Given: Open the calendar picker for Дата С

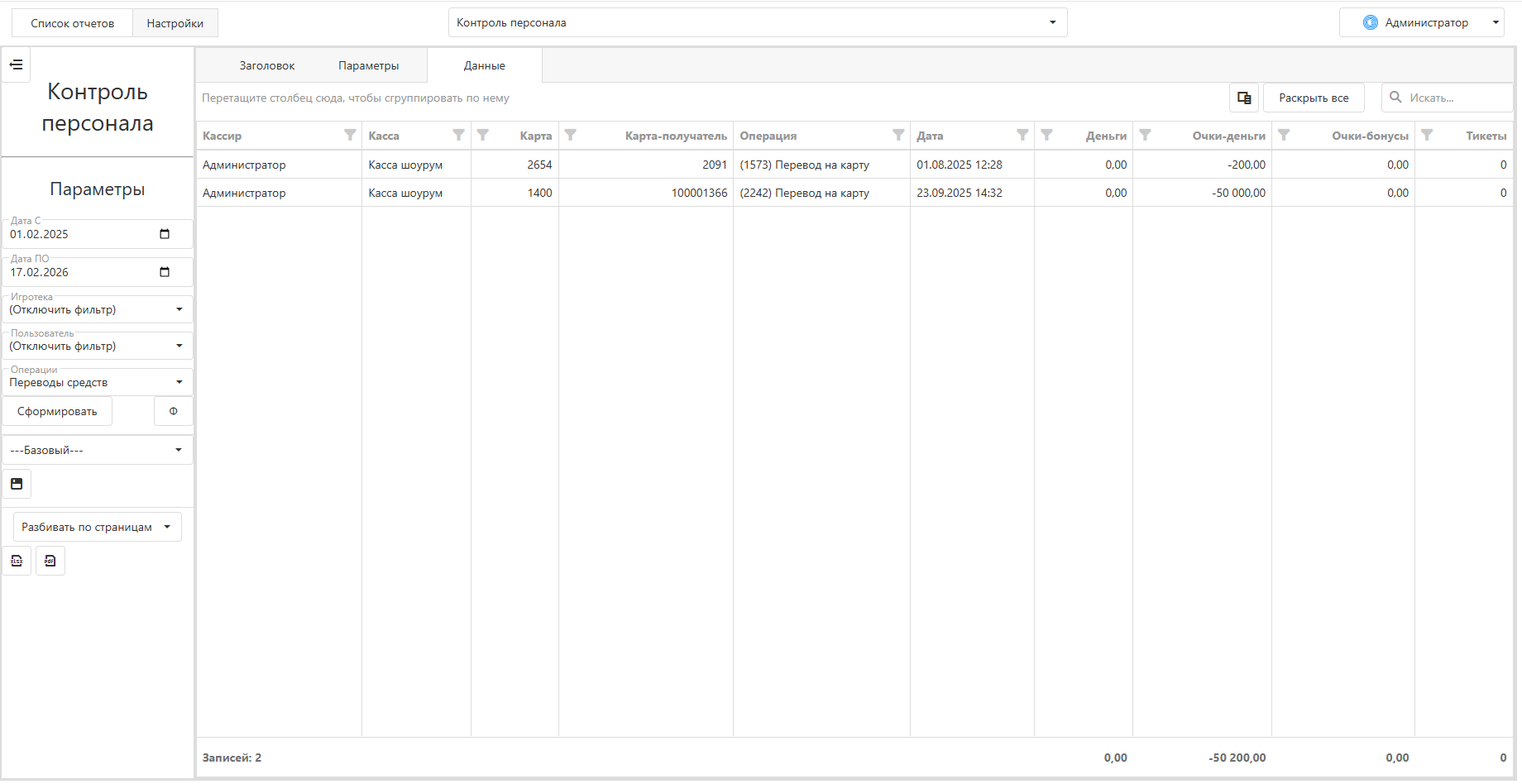Looking at the screenshot, I should (x=165, y=234).
